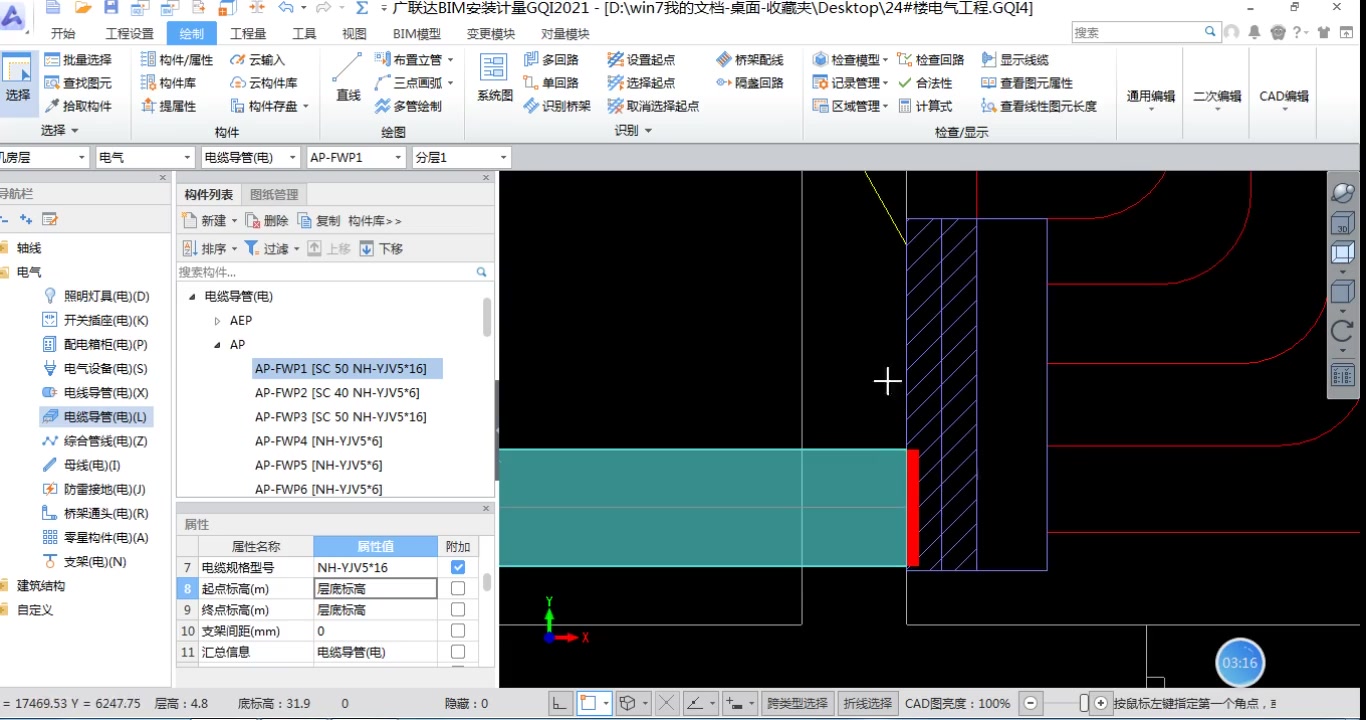
Task: Click inside the 搜索构件 search field
Action: (330, 271)
